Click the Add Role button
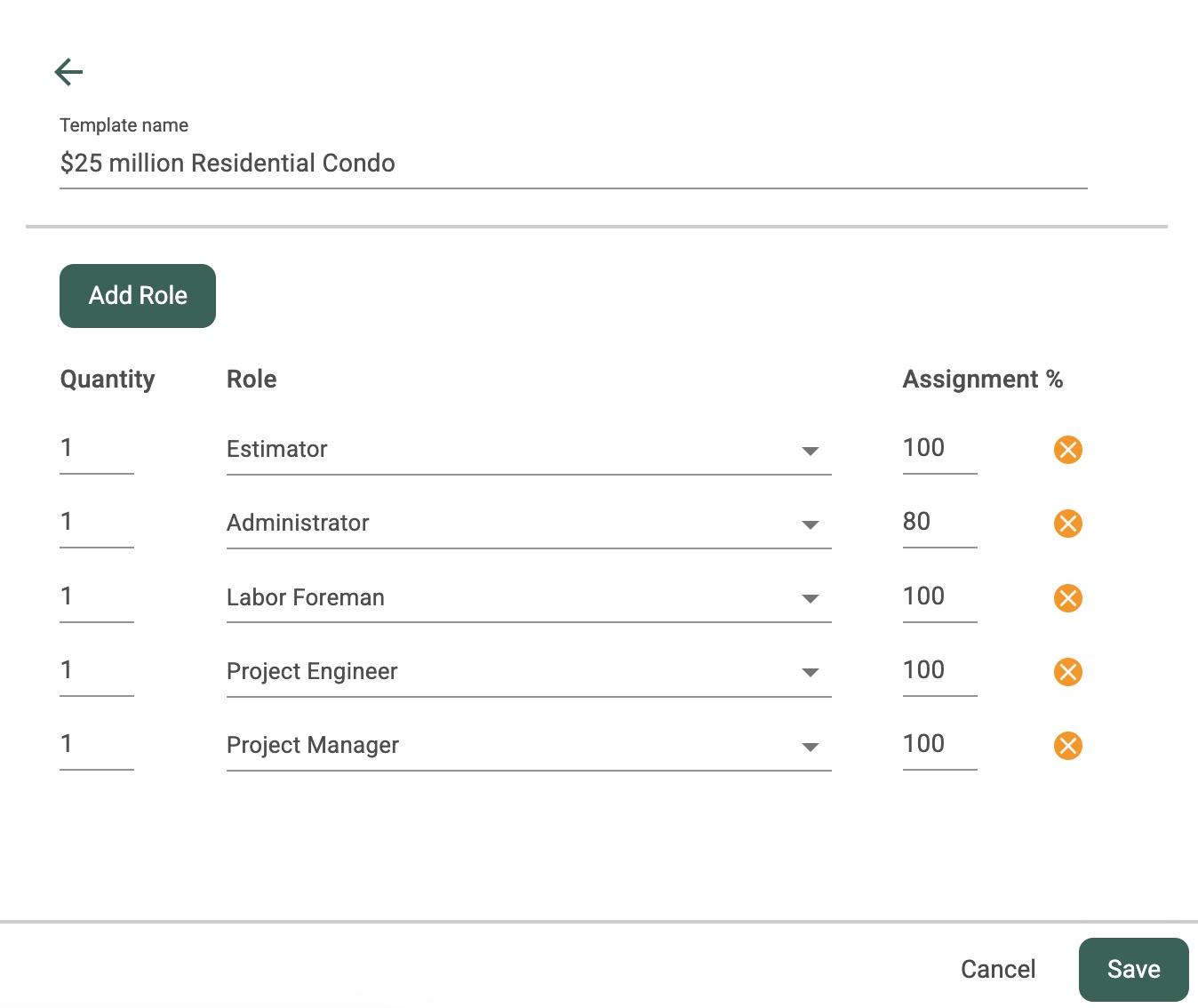Screen dimensions: 1198x1008 coord(138,296)
